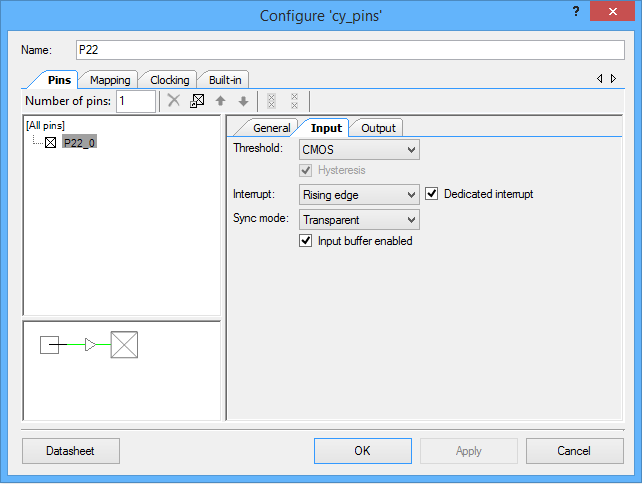This screenshot has width=642, height=484.
Task: Click the ungroup pins toolbar icon
Action: click(294, 101)
